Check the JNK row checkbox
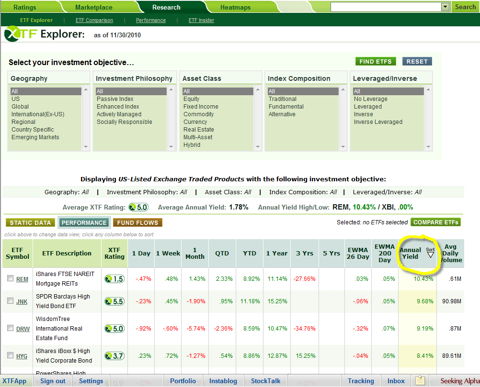The width and height of the screenshot is (480, 387). [x=10, y=301]
